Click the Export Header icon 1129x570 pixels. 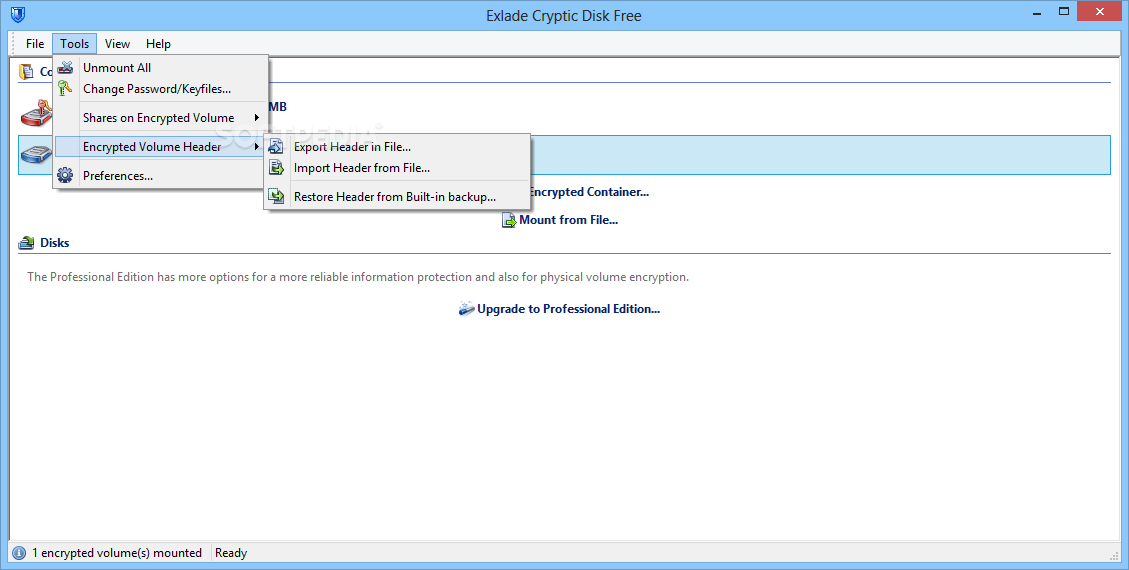pos(276,147)
